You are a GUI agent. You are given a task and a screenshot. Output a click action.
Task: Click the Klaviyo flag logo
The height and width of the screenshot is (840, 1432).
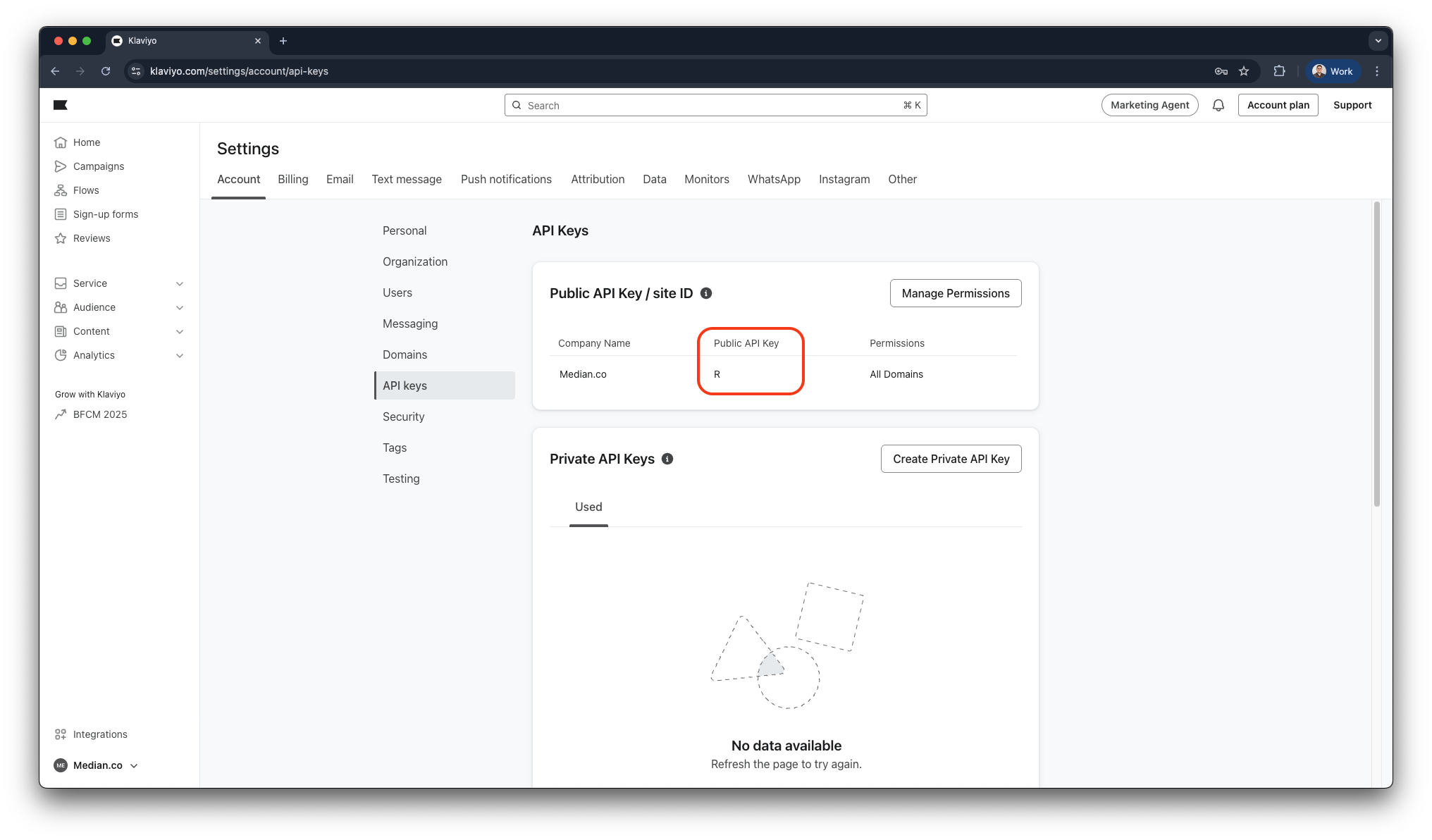pyautogui.click(x=61, y=105)
